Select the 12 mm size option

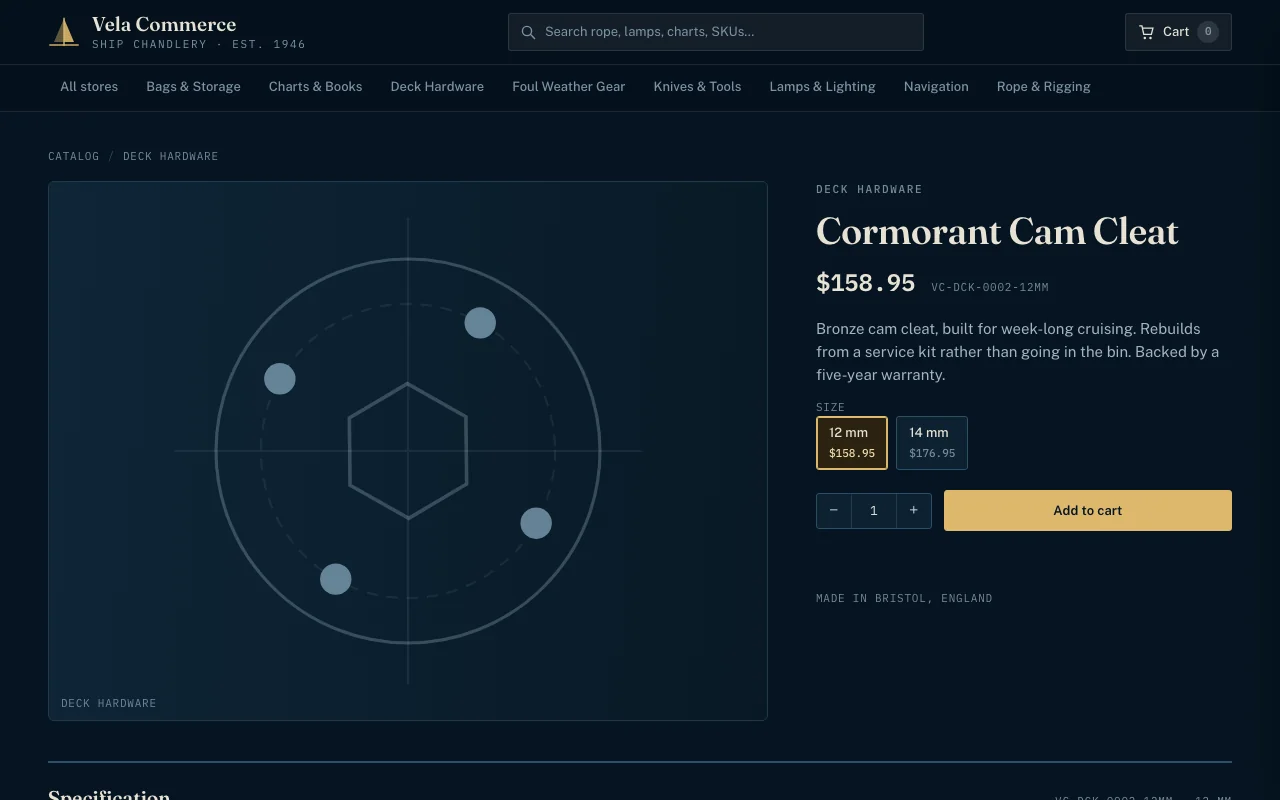tap(852, 442)
